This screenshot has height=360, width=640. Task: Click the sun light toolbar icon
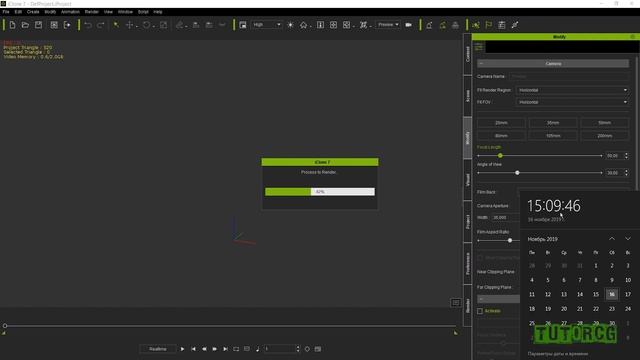pyautogui.click(x=291, y=25)
